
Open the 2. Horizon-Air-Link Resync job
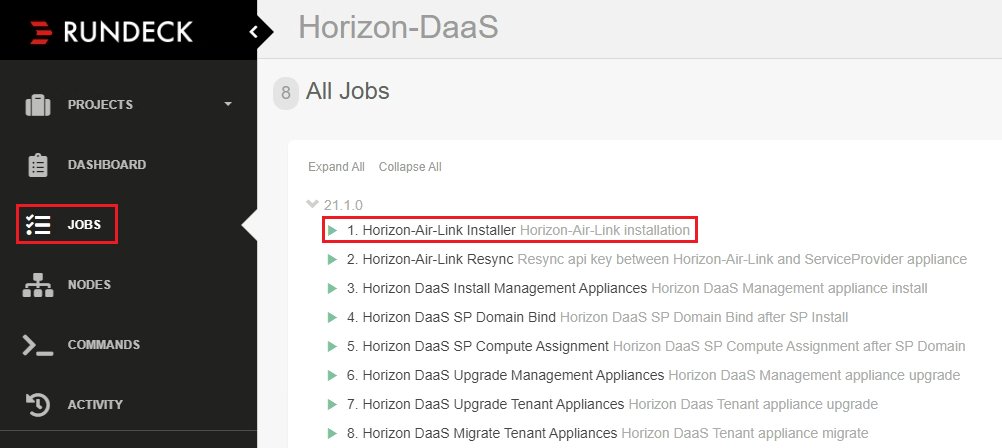(x=430, y=259)
